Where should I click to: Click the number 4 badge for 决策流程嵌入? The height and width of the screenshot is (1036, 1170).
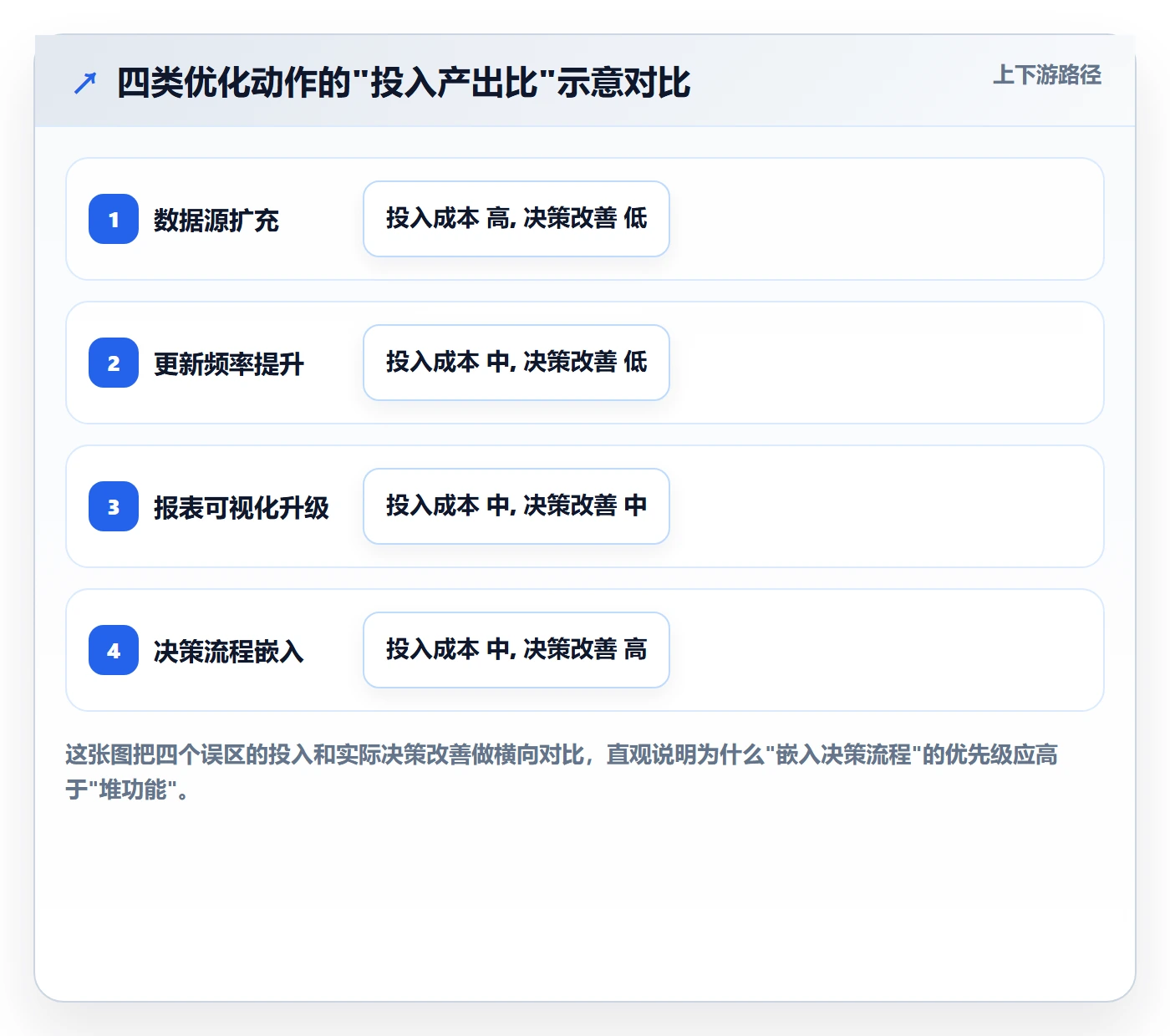pyautogui.click(x=114, y=650)
